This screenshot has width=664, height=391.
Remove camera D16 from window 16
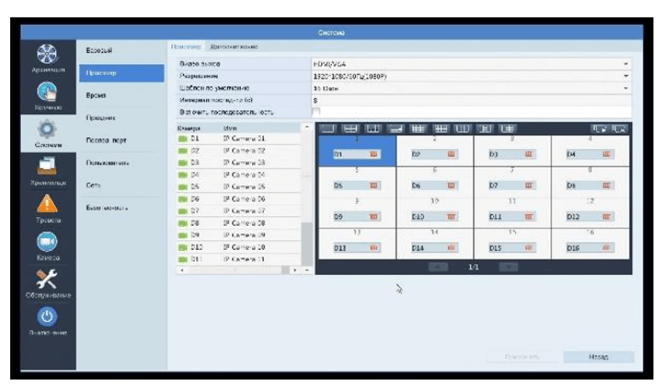(606, 248)
